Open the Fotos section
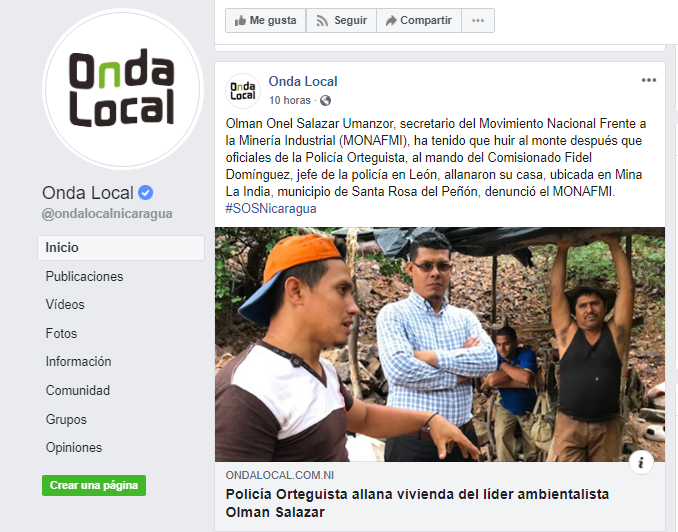This screenshot has height=532, width=678. click(x=61, y=333)
